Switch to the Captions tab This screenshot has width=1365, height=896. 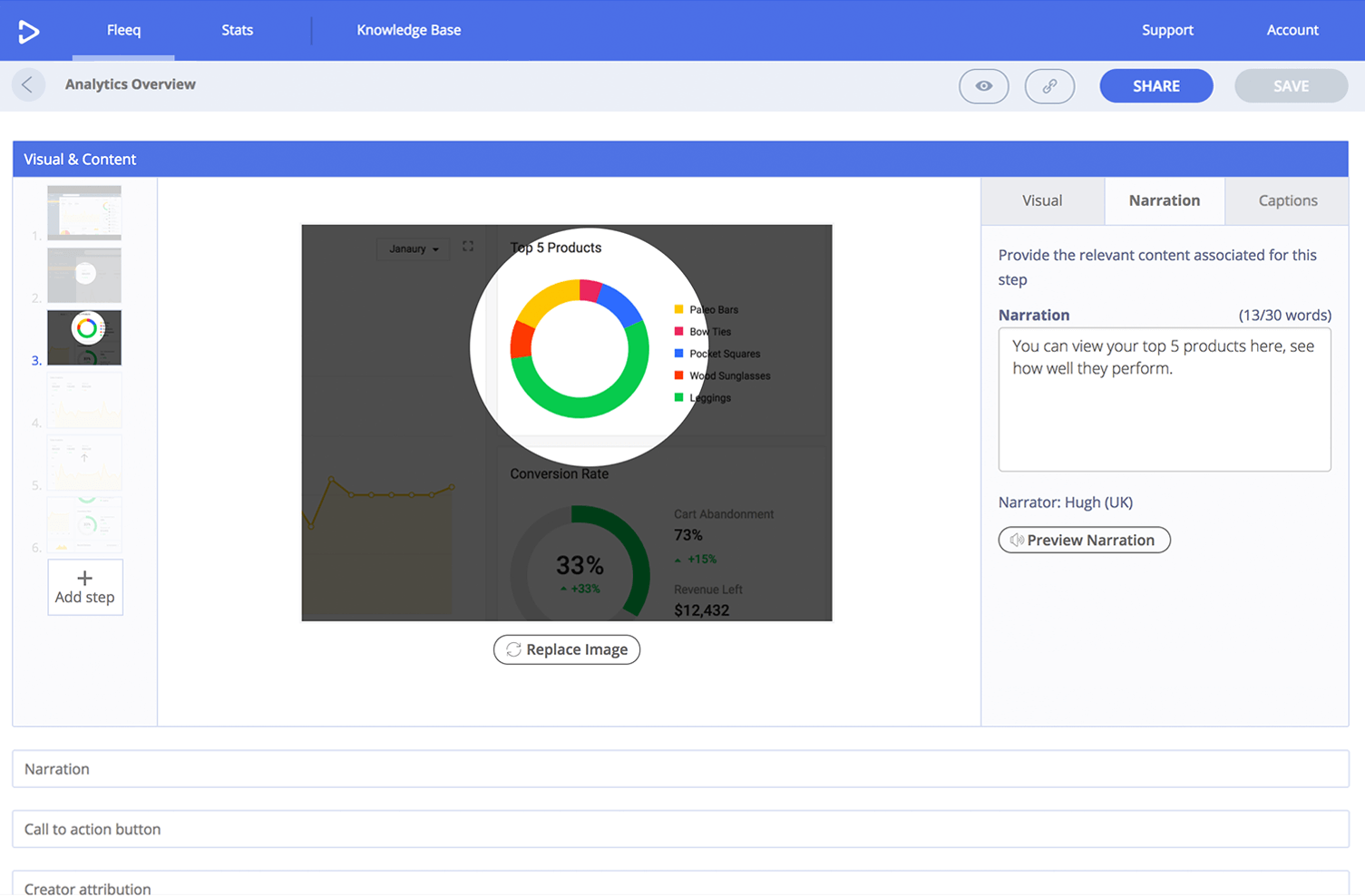point(1287,200)
